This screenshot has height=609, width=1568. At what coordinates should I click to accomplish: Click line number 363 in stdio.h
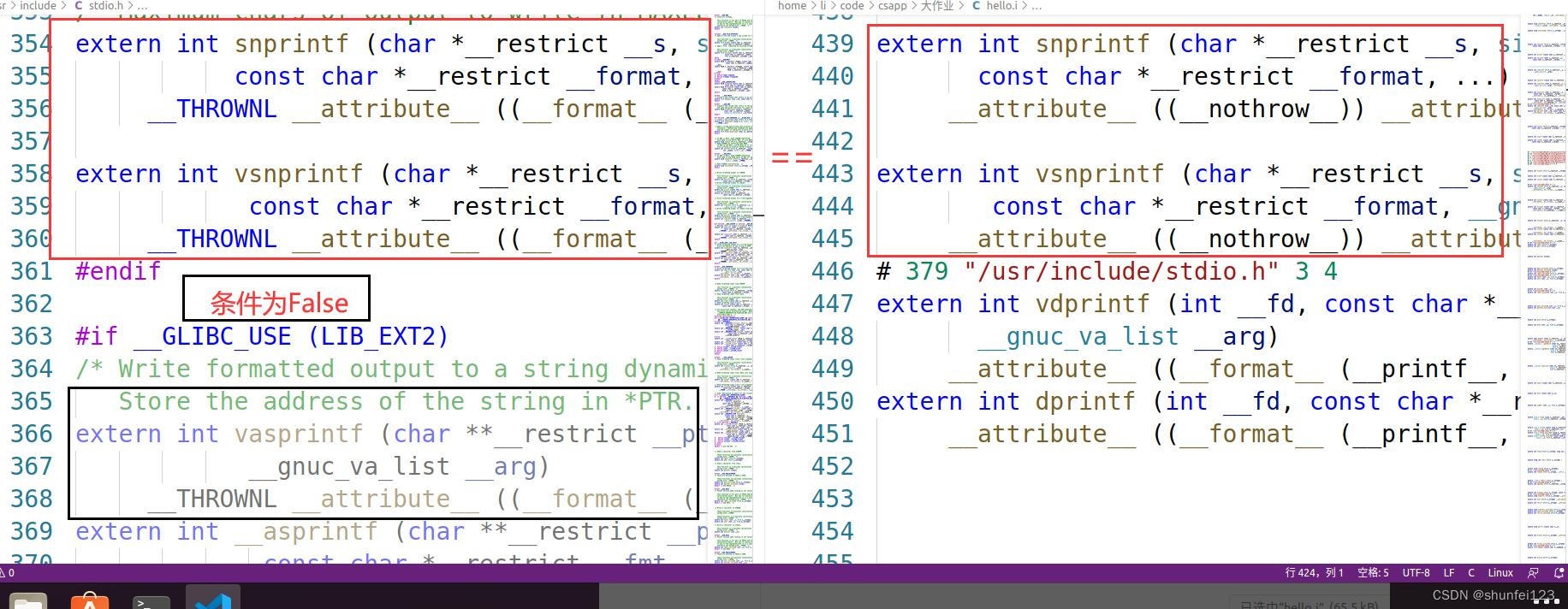click(31, 336)
